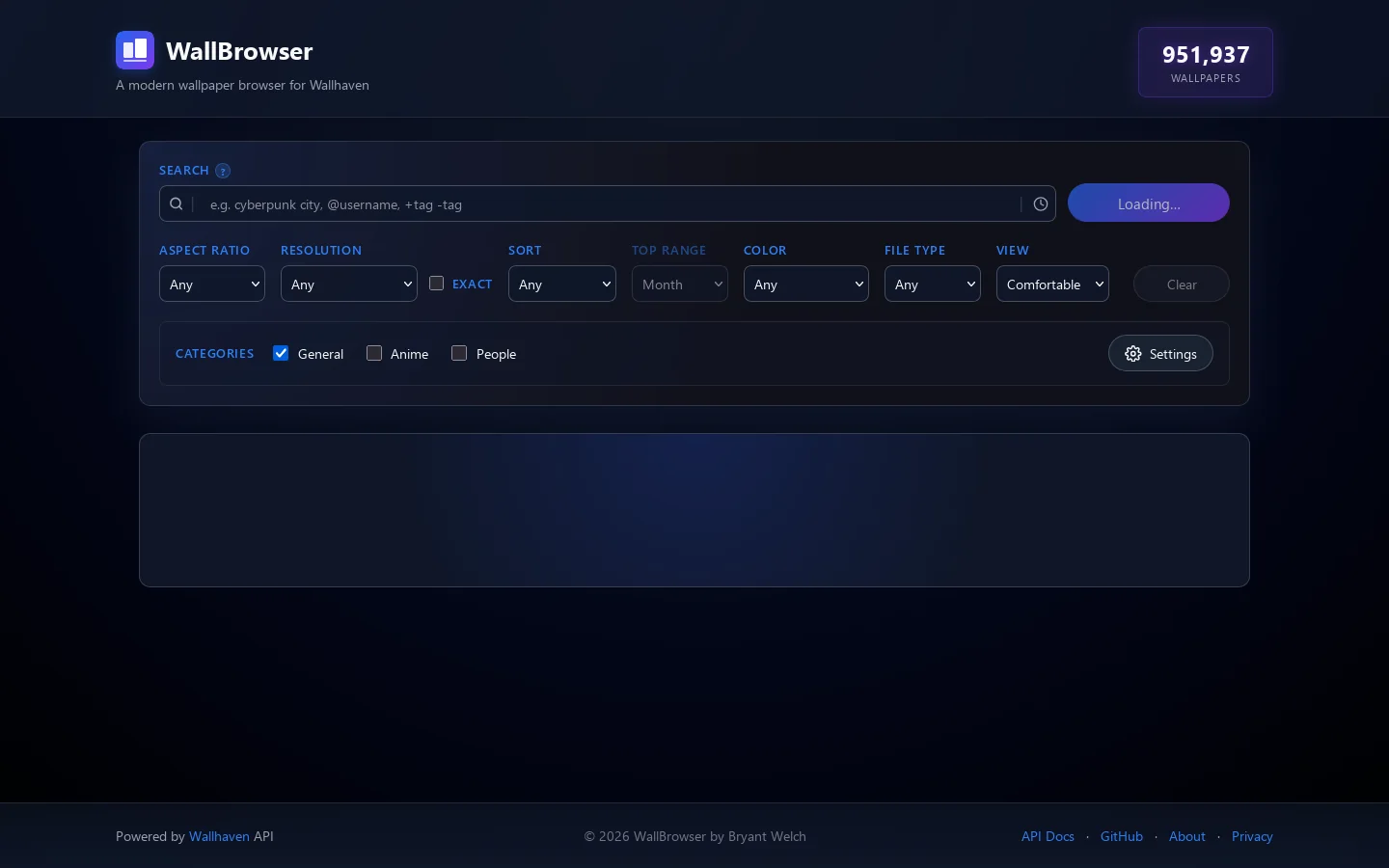Open search history clock icon
Screen dimensions: 1389x868
pos(1041,203)
